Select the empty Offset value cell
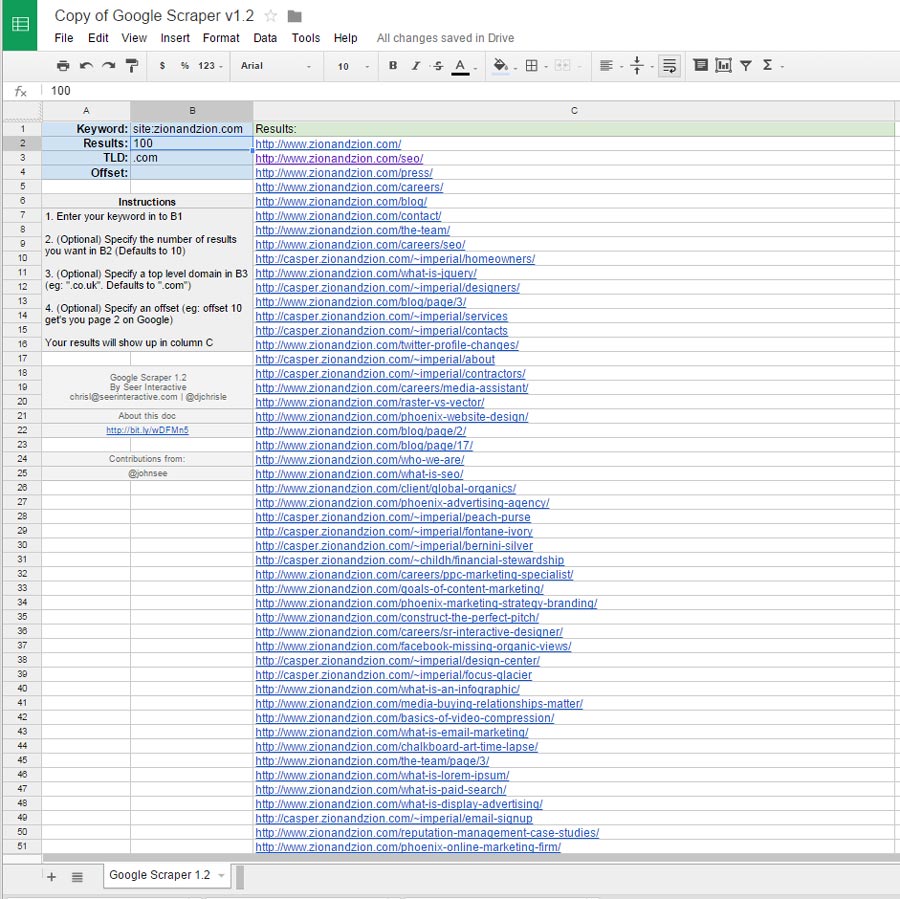900x899 pixels. coord(192,172)
